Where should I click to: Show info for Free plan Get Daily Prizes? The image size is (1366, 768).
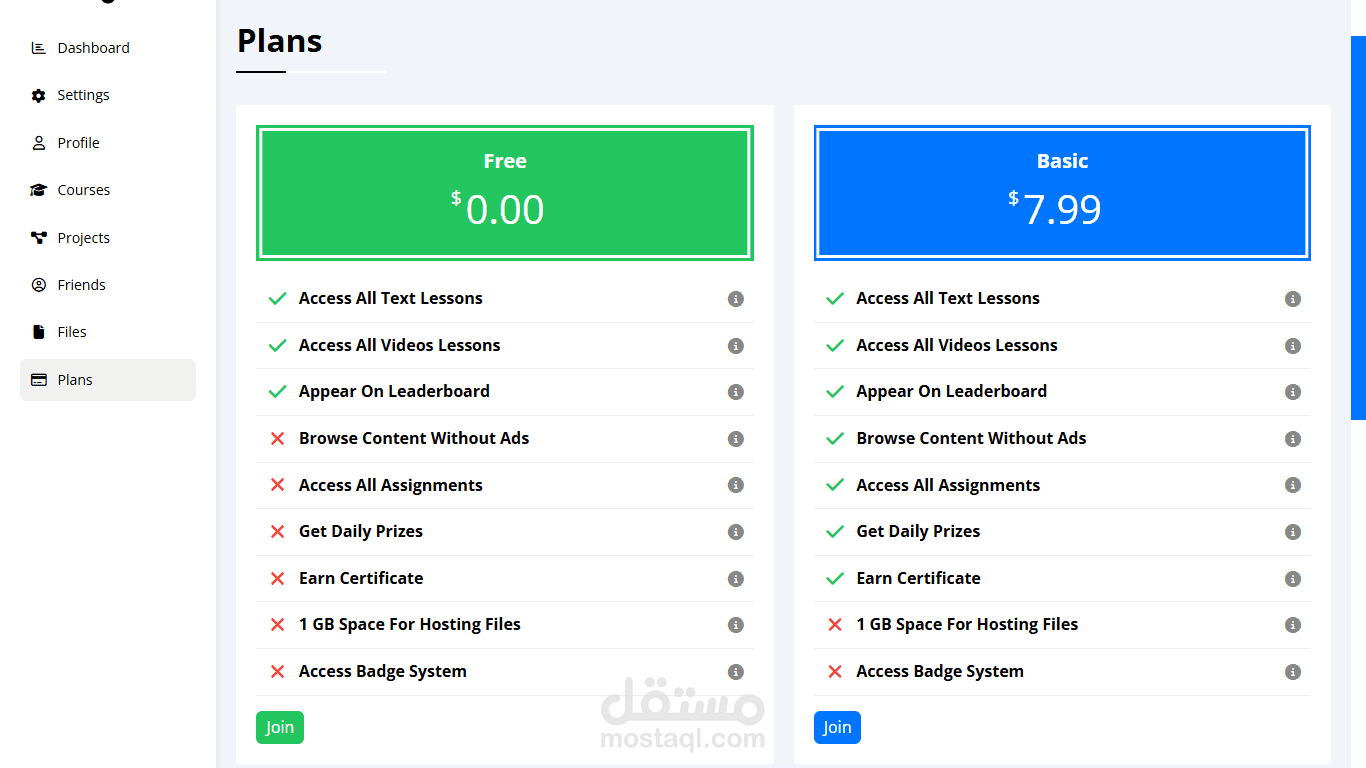[736, 532]
